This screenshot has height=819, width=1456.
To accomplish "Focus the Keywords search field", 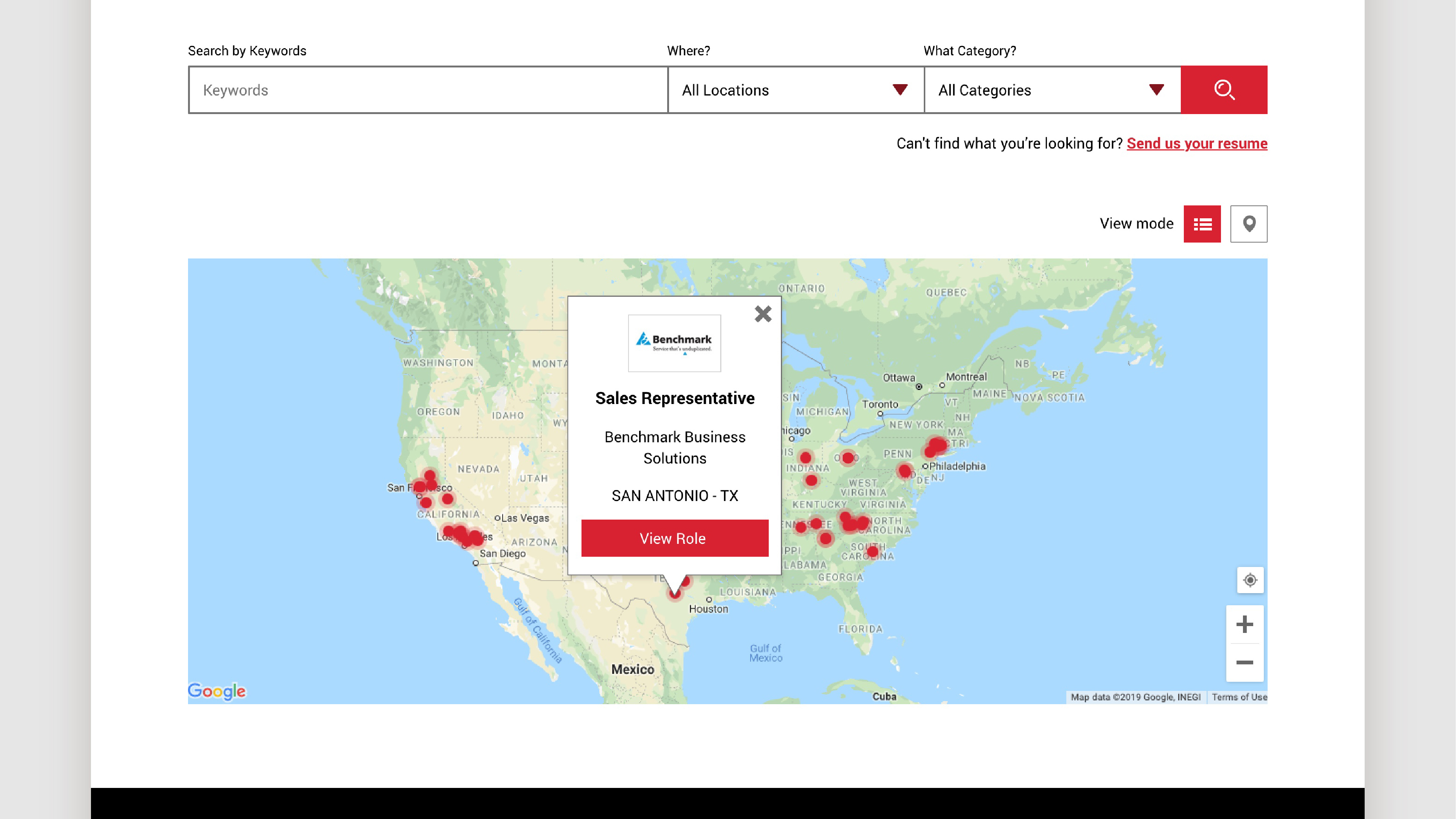I will [x=428, y=90].
